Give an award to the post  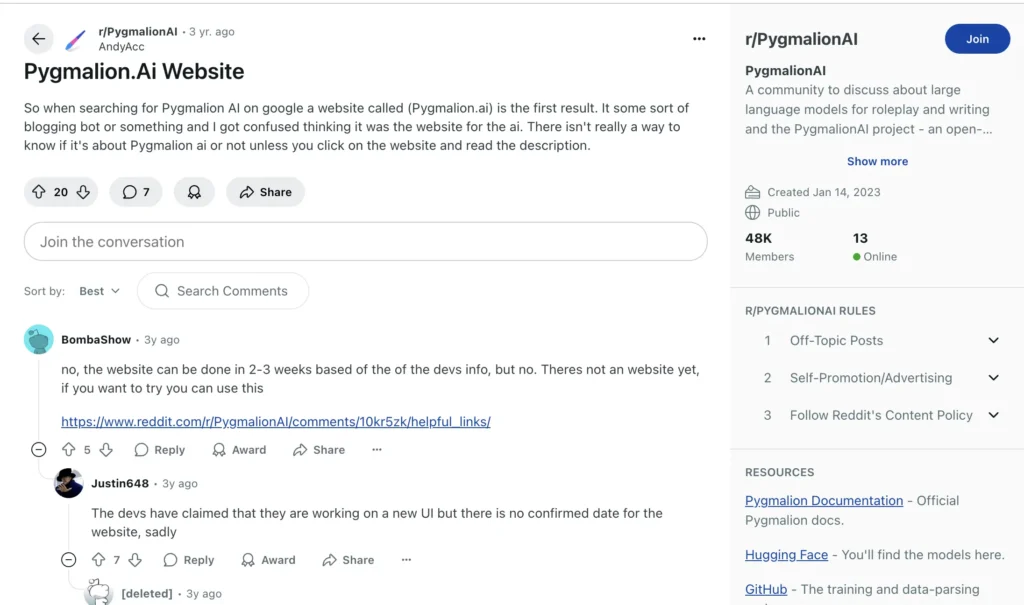(194, 192)
